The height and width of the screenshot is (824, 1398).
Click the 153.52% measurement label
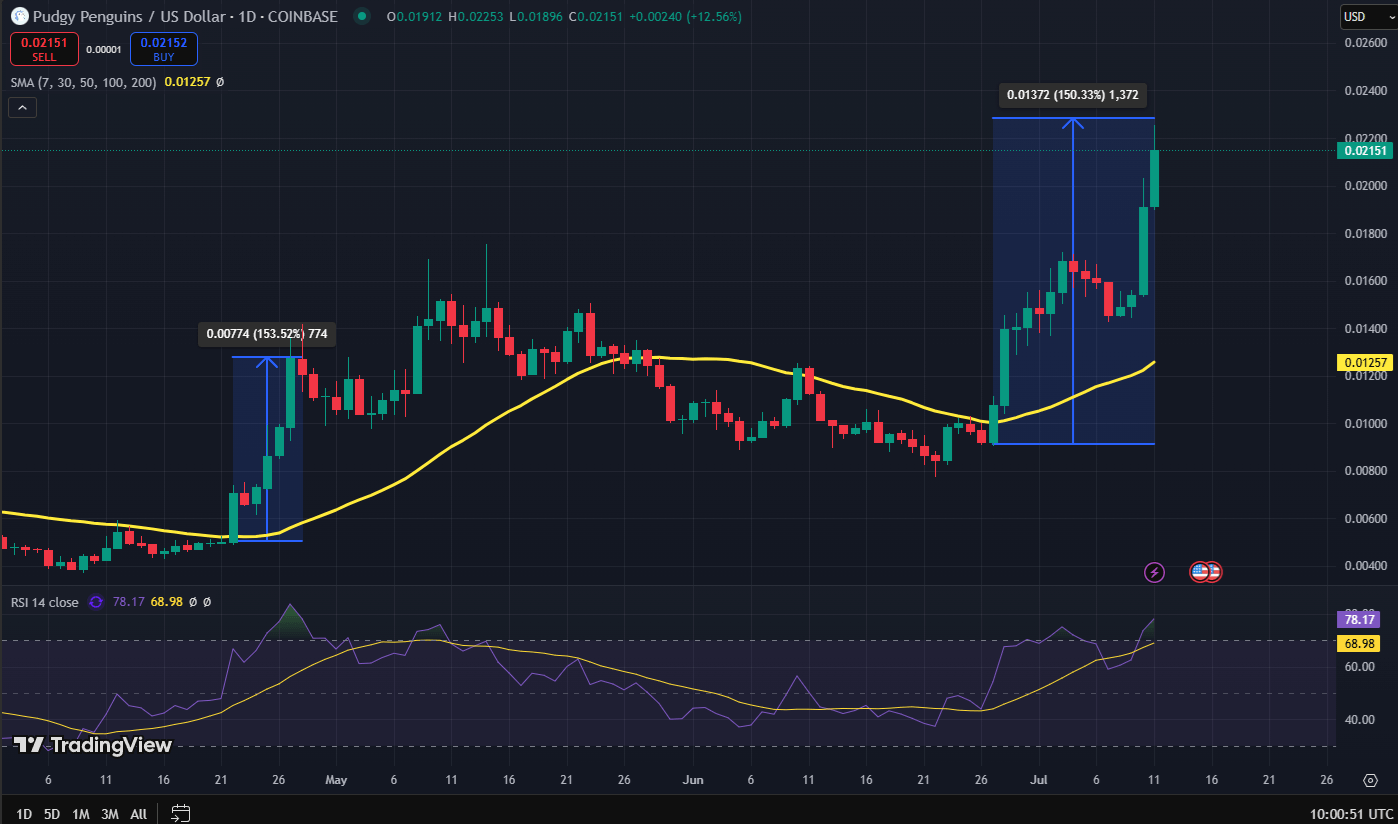click(267, 334)
